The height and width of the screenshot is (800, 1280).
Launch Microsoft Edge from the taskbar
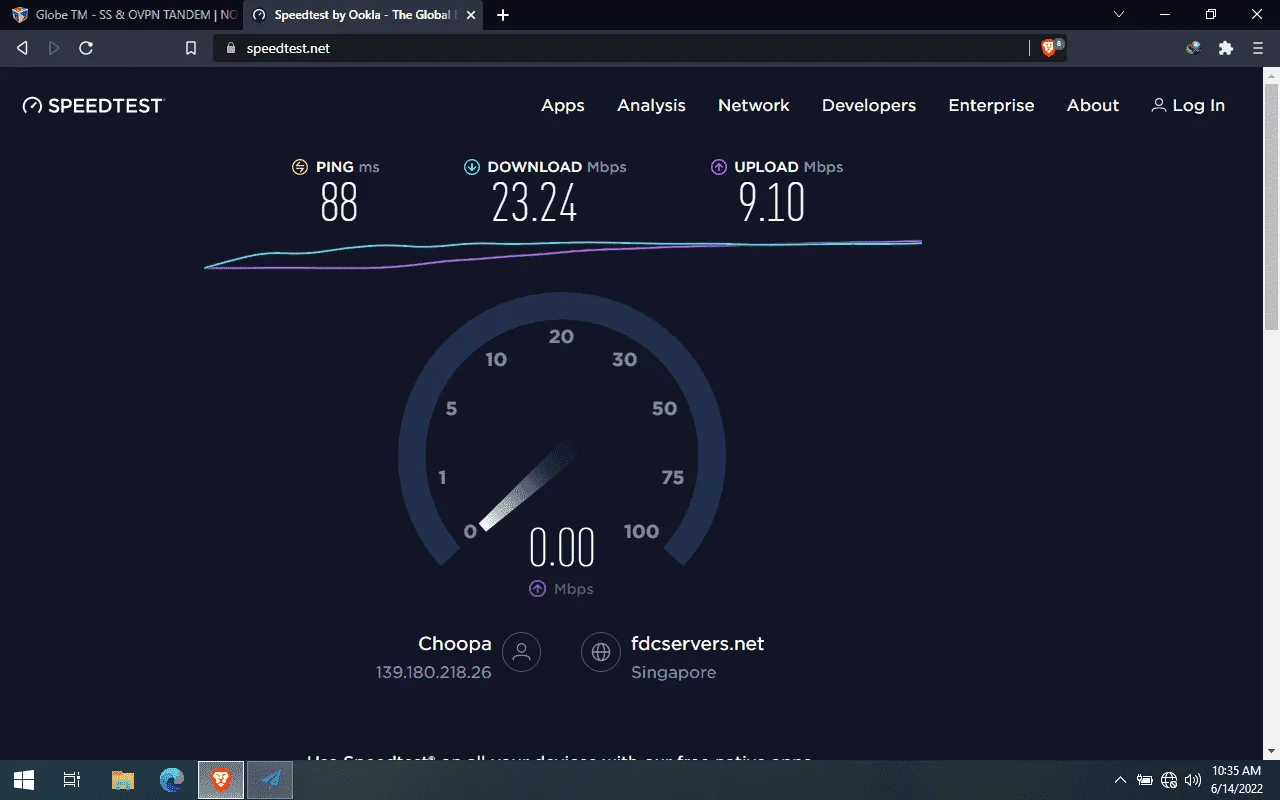172,780
